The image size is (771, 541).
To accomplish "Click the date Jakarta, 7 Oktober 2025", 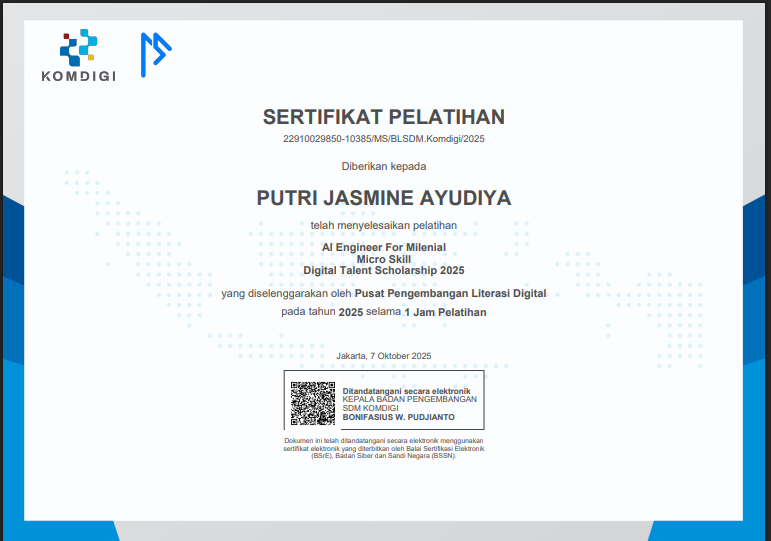I will [384, 356].
